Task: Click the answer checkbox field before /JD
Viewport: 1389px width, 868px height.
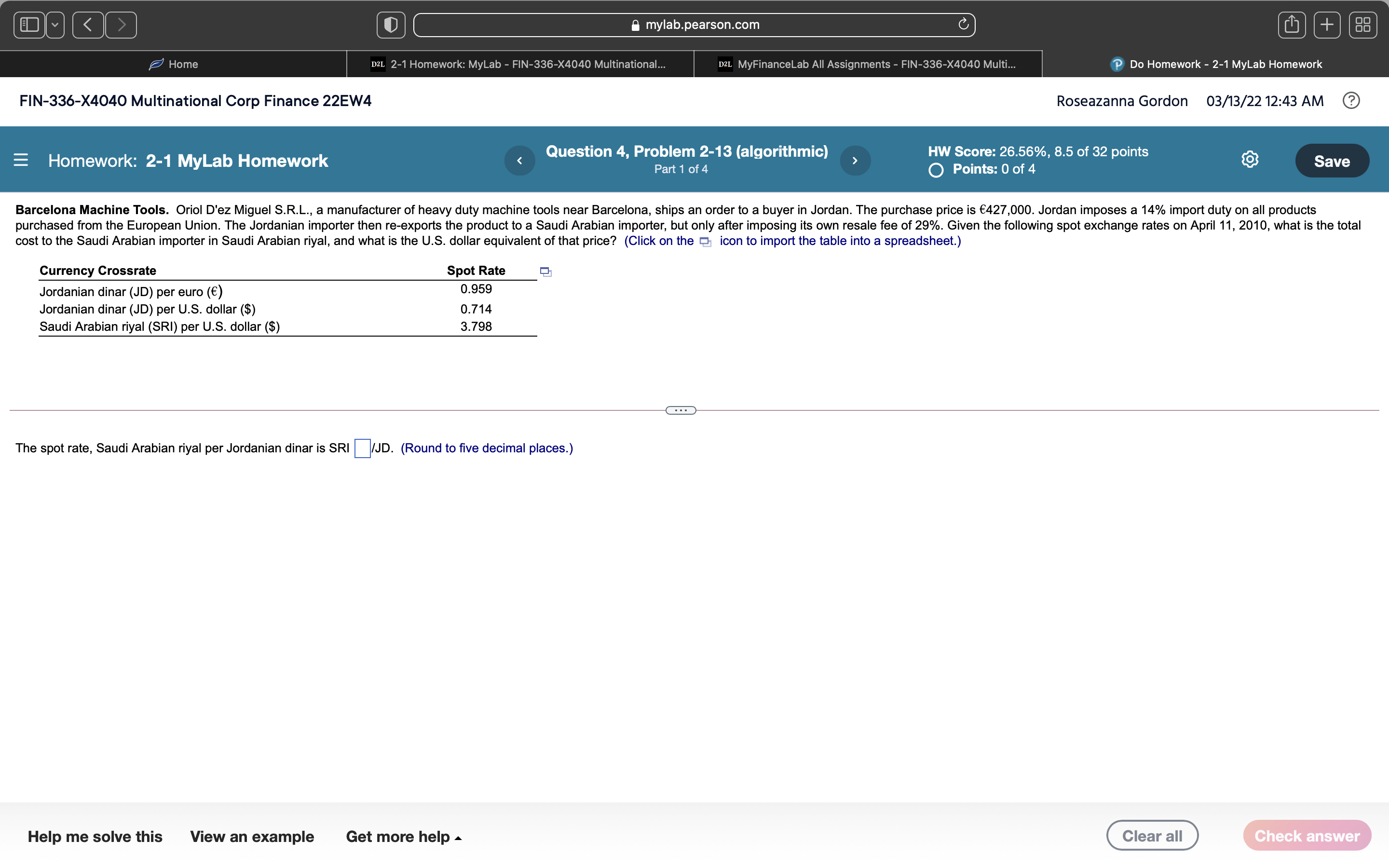Action: [362, 448]
